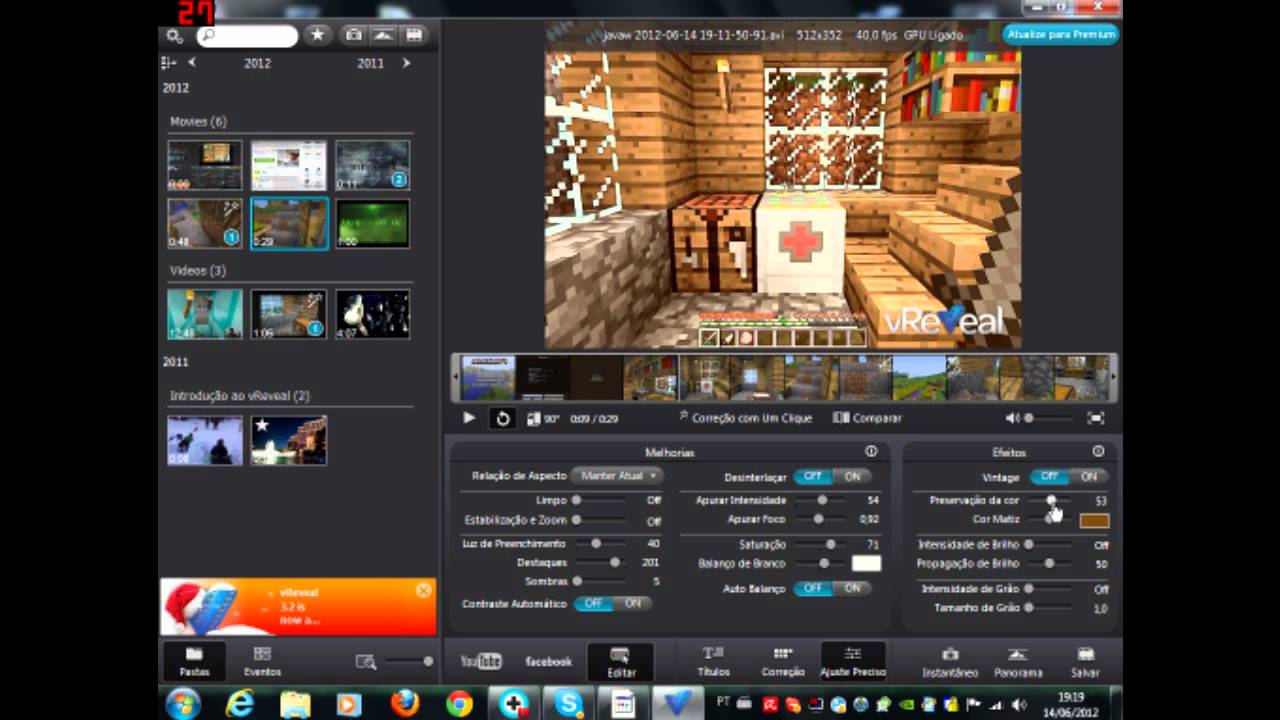1280x720 pixels.
Task: Open Relação de Aspecto Manter Atual dropdown
Action: click(617, 476)
